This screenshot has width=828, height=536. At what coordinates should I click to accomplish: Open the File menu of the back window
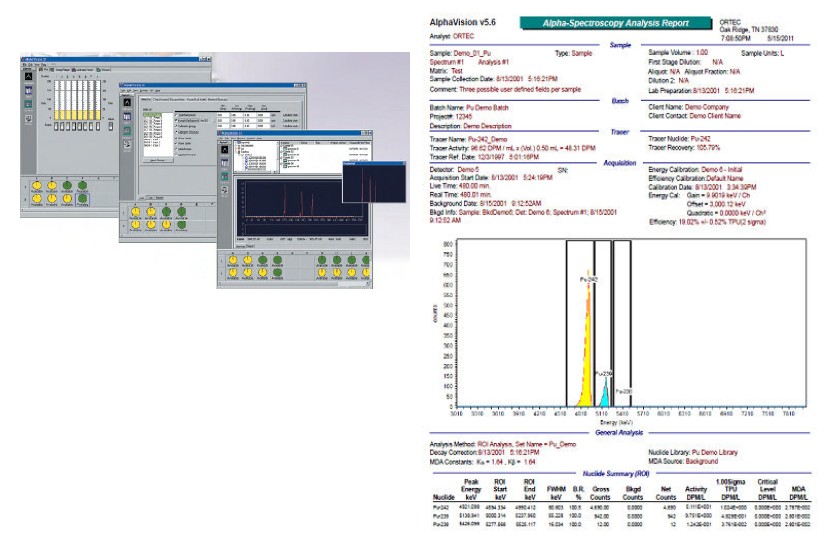click(24, 64)
